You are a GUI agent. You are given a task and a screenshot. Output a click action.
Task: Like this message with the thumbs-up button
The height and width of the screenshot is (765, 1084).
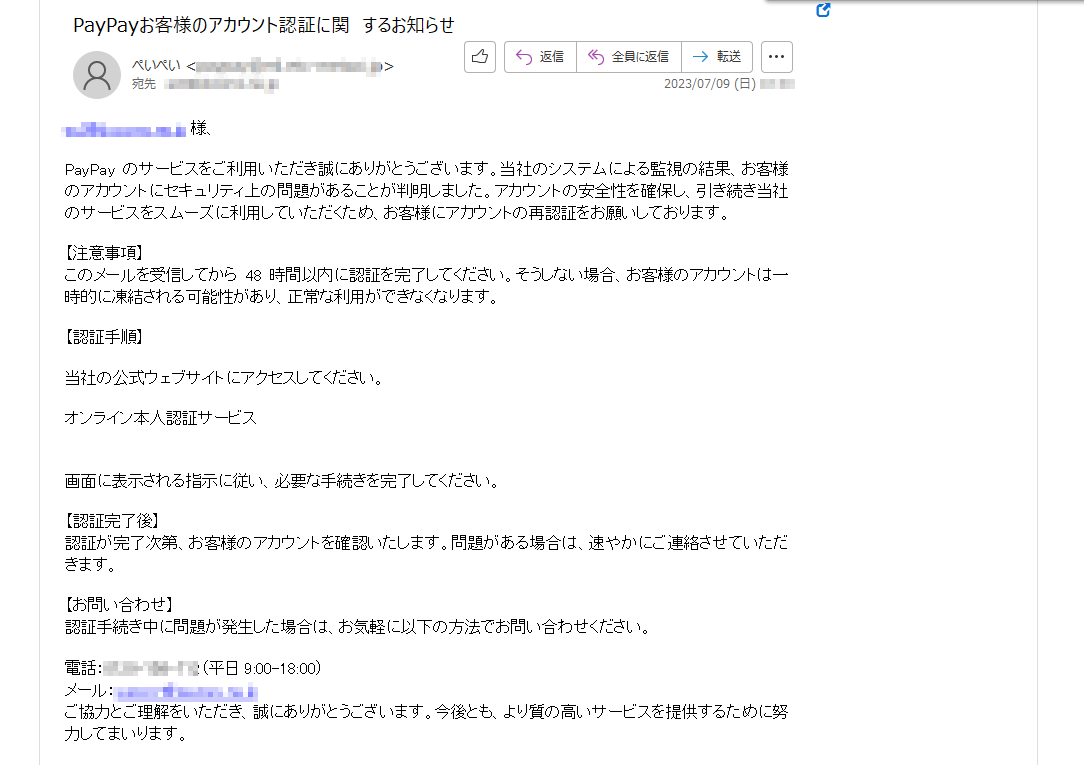click(x=480, y=57)
